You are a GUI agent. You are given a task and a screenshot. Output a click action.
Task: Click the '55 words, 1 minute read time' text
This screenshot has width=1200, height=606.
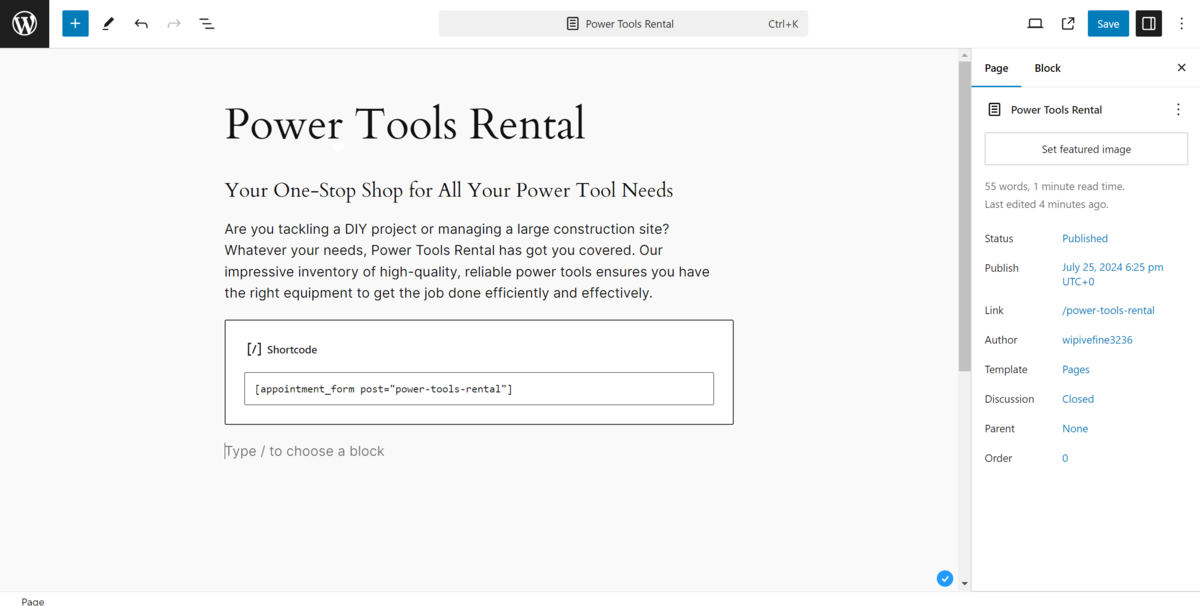(1055, 187)
